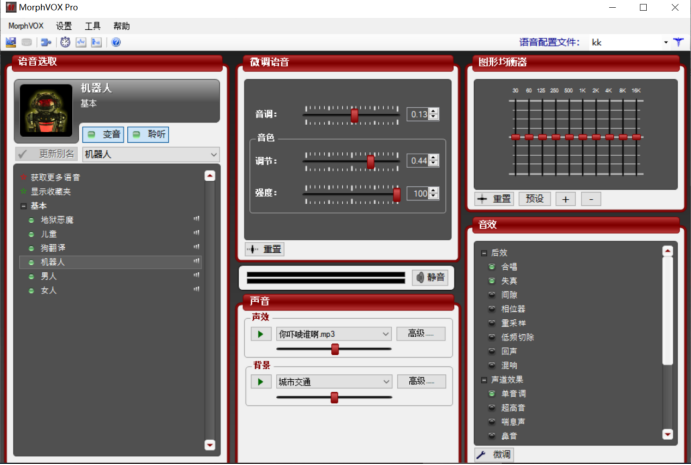
Task: Enable the 重采样 resample effect
Action: pyautogui.click(x=492, y=323)
